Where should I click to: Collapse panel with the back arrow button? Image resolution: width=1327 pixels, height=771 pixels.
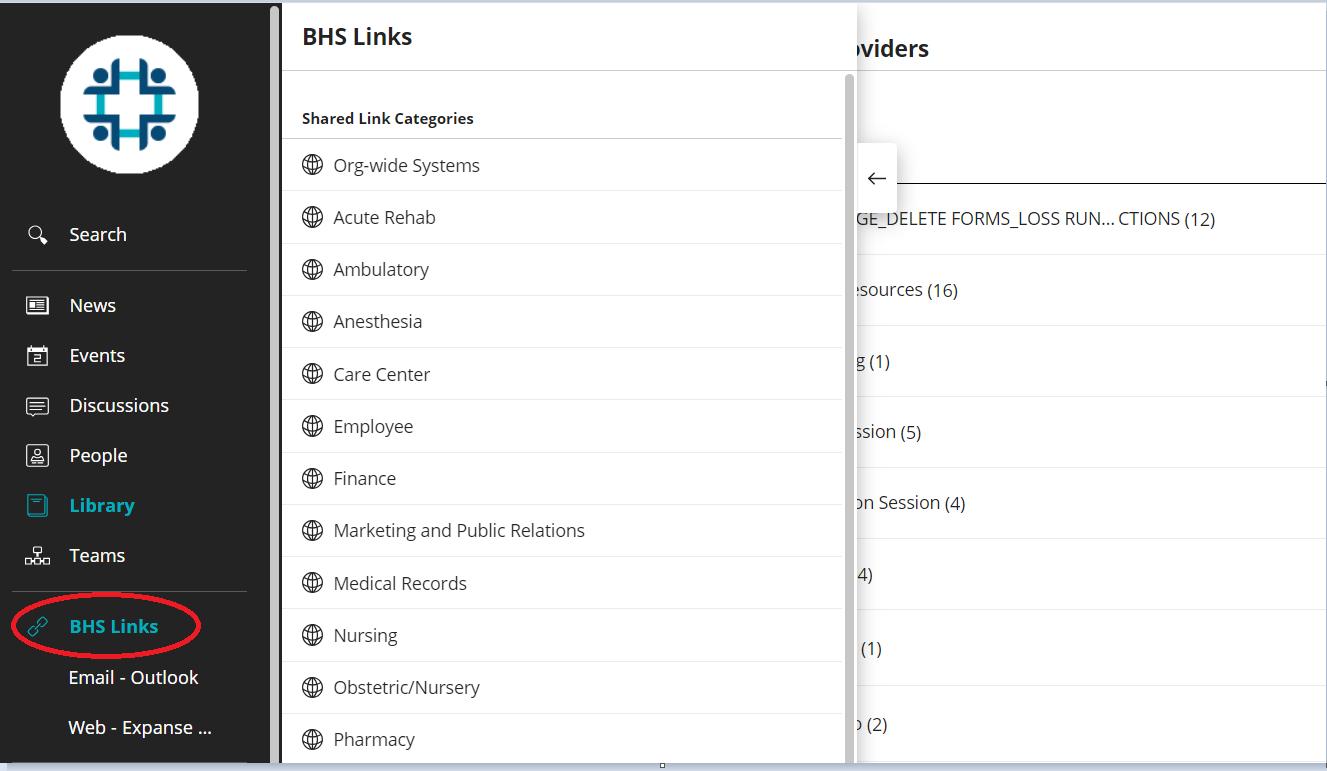(x=877, y=179)
